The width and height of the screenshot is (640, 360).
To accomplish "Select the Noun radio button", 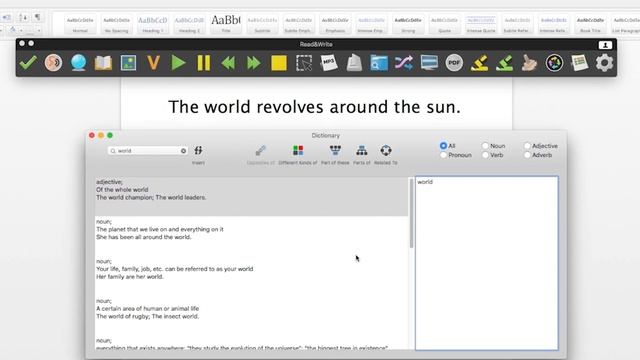I will (485, 146).
